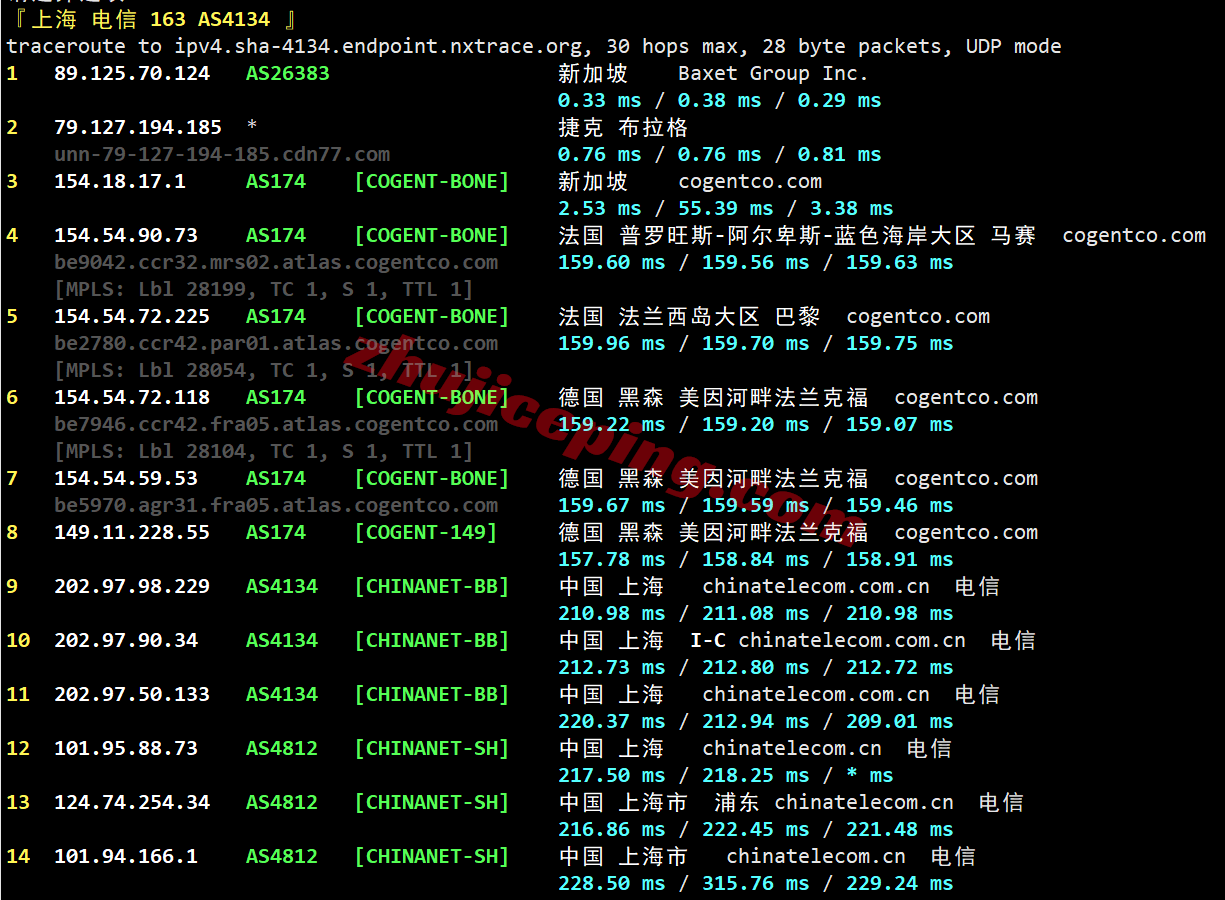Click IP 154.54.90.73 in hop 4
The width and height of the screenshot is (1225, 900).
(126, 235)
